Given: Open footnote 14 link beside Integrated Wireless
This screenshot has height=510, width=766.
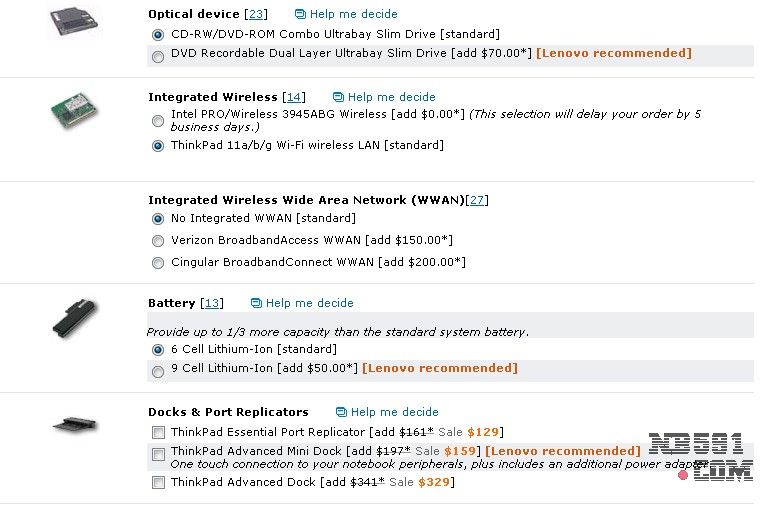Looking at the screenshot, I should click(294, 97).
